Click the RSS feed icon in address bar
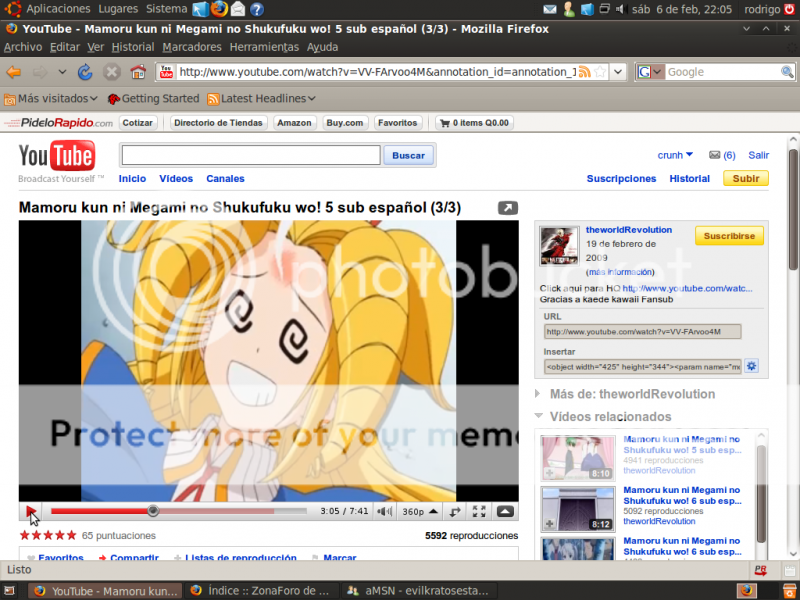 pyautogui.click(x=585, y=72)
